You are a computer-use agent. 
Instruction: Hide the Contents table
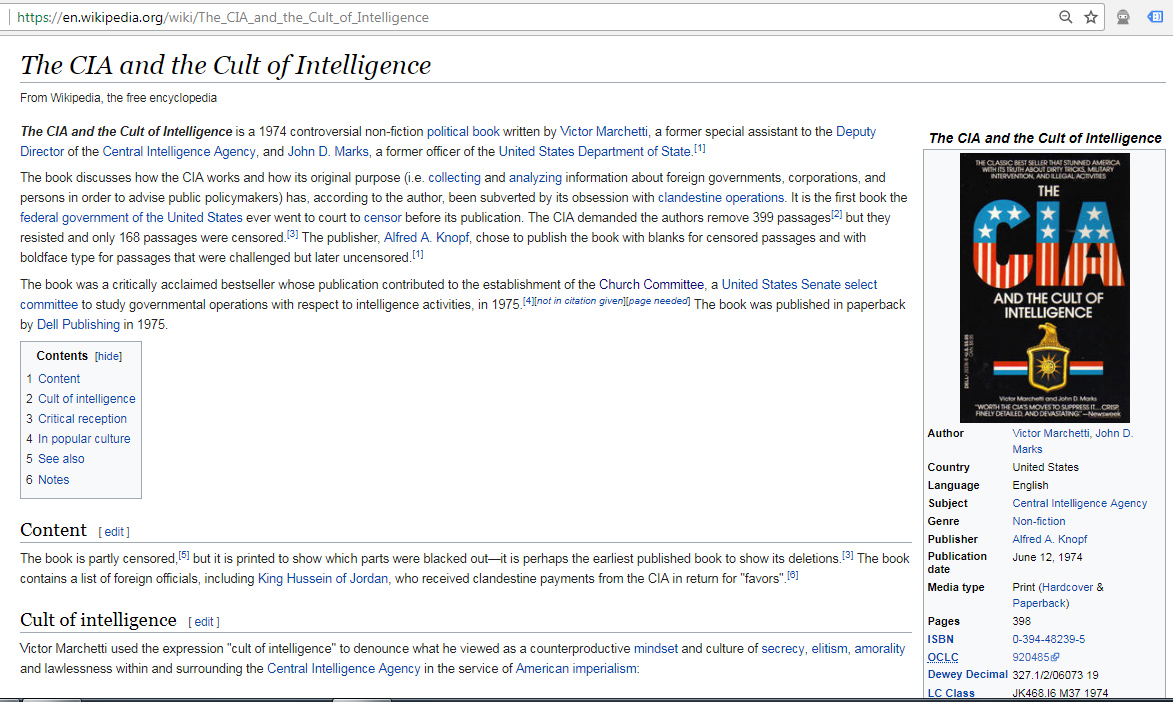point(108,356)
